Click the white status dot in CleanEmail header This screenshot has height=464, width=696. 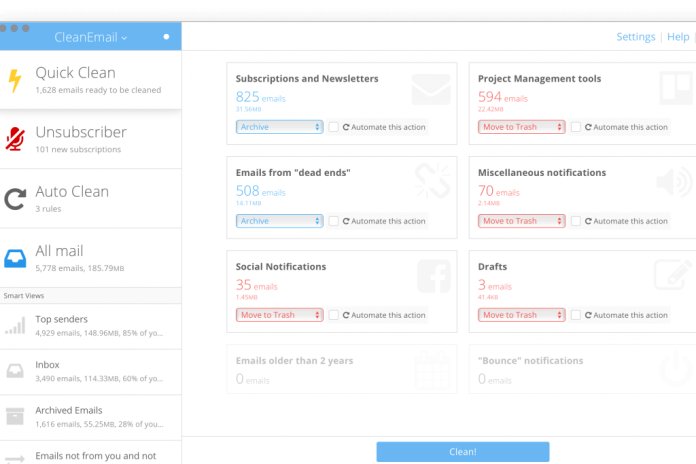(166, 36)
